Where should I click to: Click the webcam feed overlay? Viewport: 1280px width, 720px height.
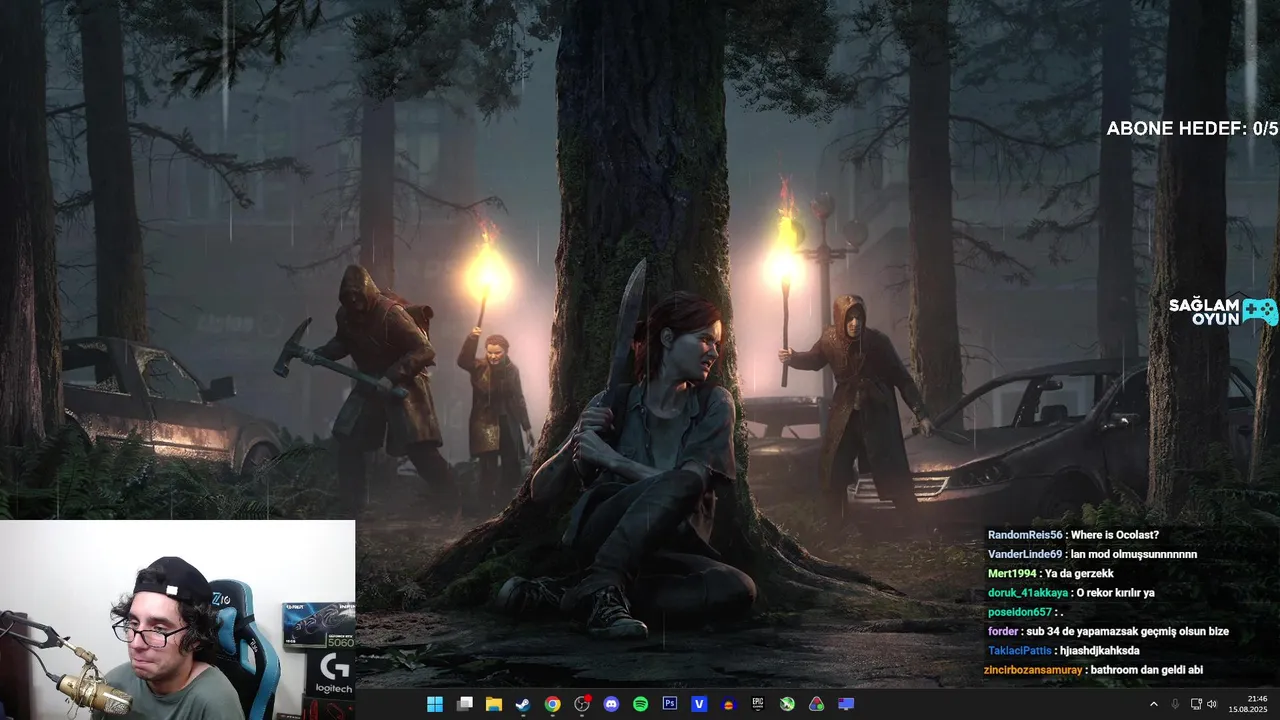pyautogui.click(x=177, y=620)
